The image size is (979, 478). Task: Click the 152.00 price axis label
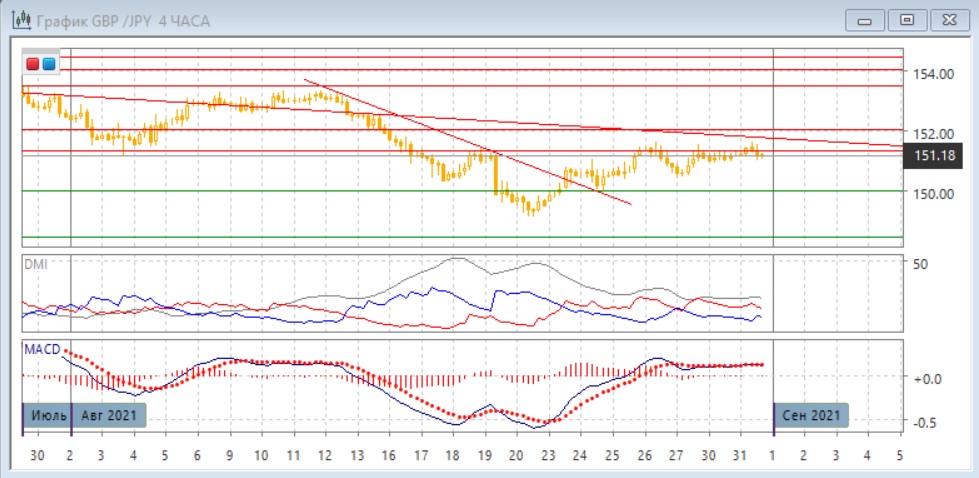(x=930, y=133)
